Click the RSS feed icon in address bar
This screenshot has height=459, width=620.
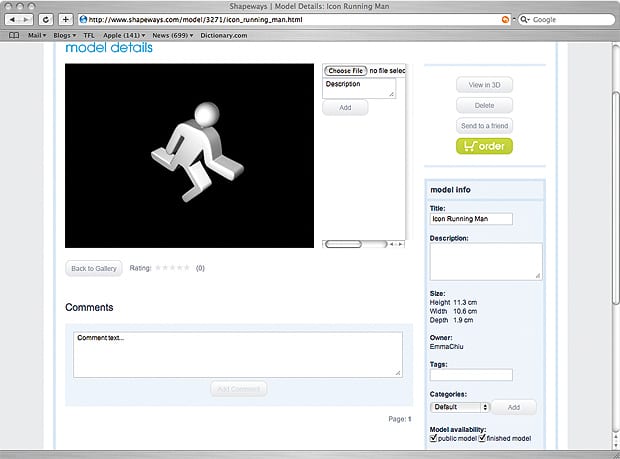(505, 19)
